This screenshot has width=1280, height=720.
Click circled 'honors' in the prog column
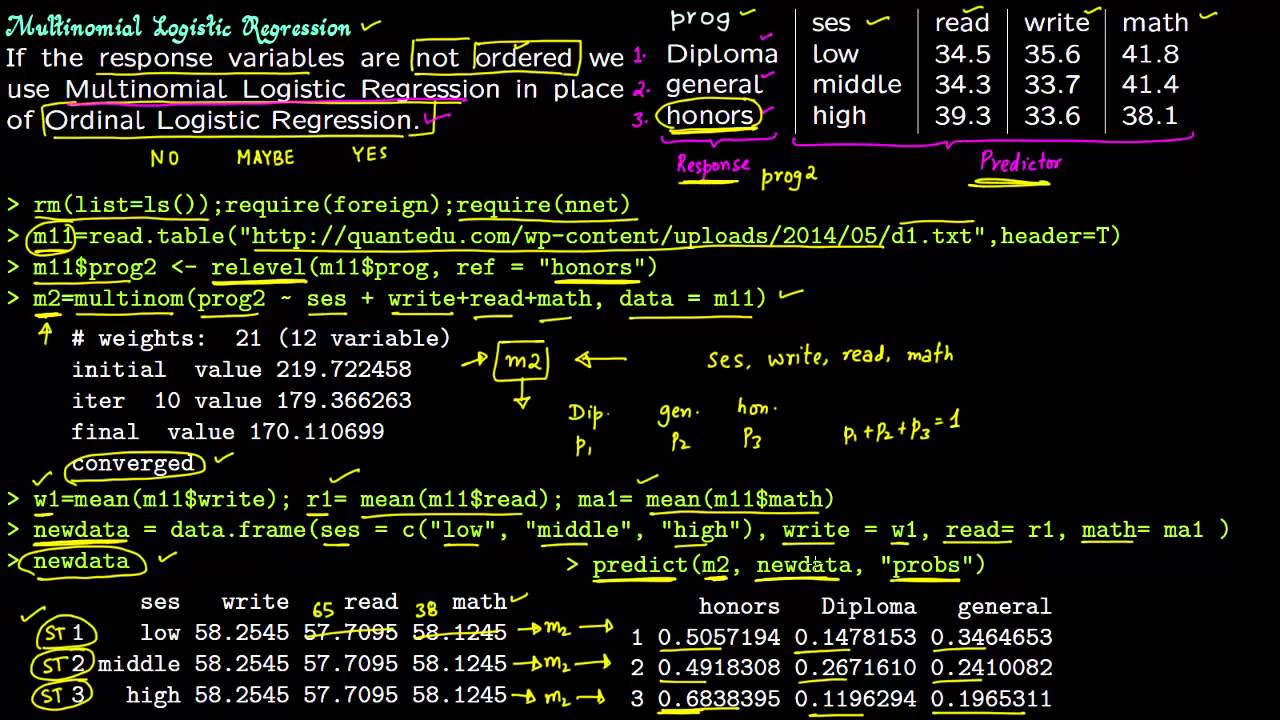coord(711,116)
